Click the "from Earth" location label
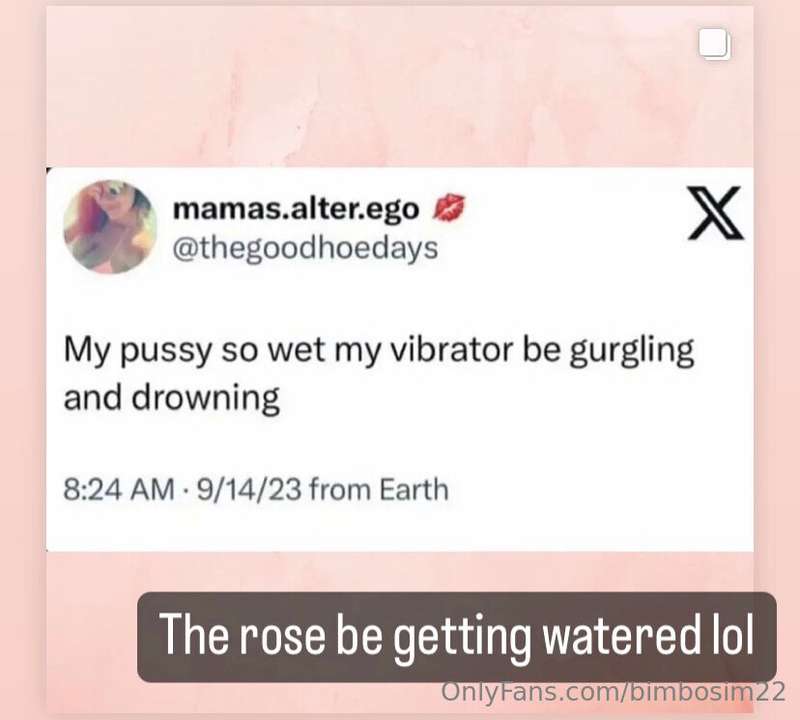The height and width of the screenshot is (720, 800). coord(379,489)
